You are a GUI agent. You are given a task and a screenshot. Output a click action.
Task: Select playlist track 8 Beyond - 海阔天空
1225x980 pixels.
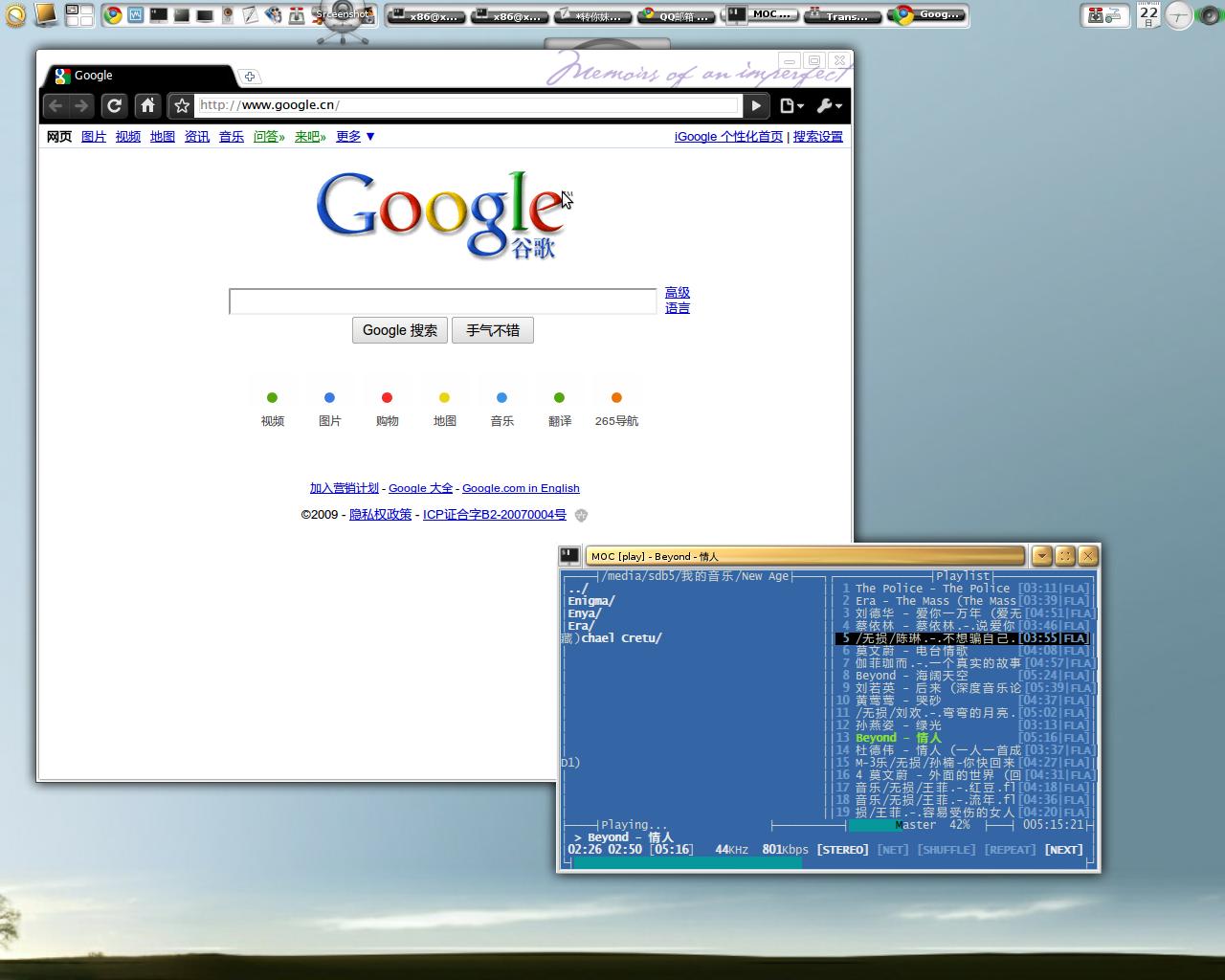click(x=964, y=676)
